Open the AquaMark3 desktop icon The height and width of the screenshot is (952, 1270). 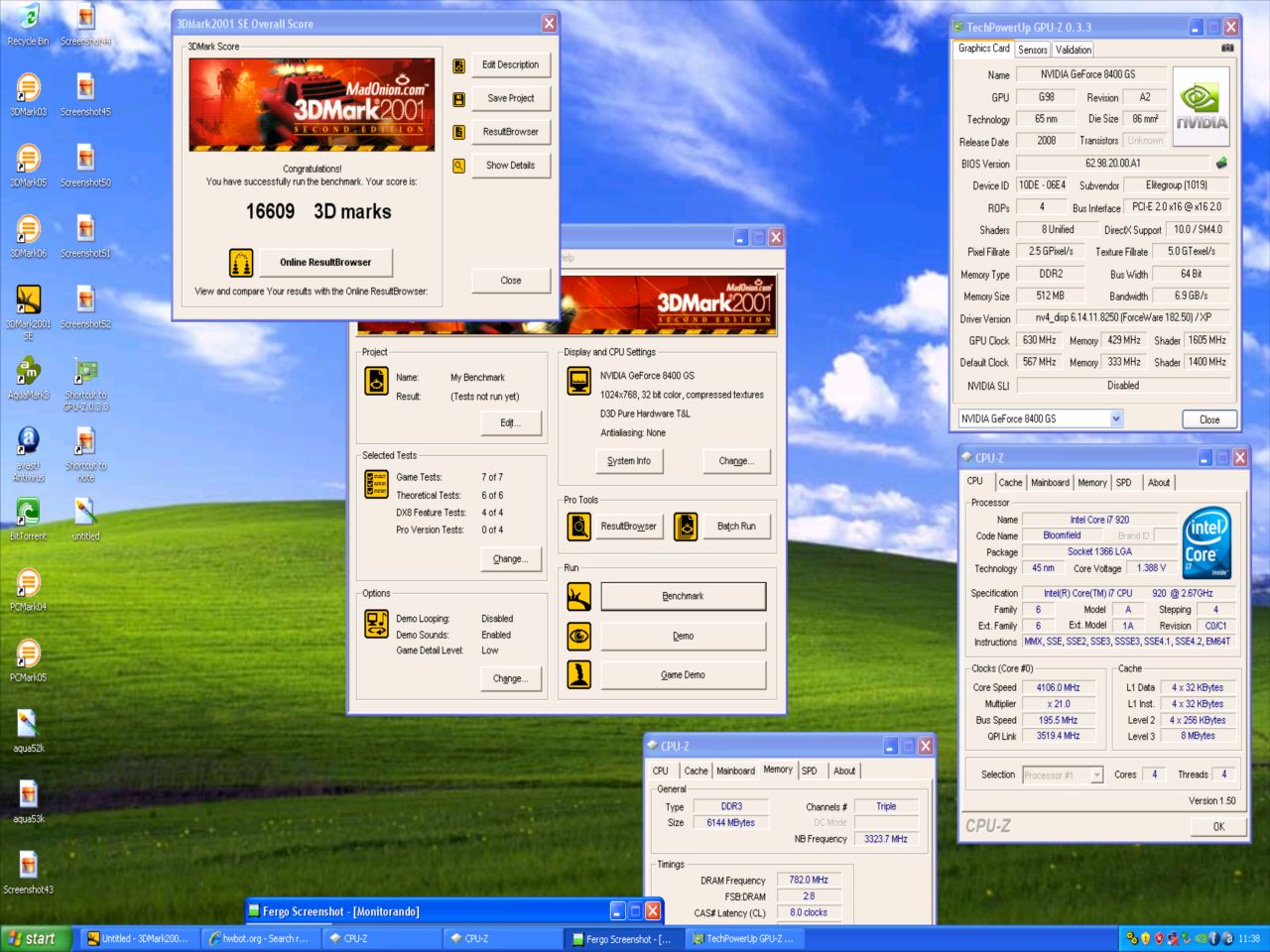tap(28, 379)
